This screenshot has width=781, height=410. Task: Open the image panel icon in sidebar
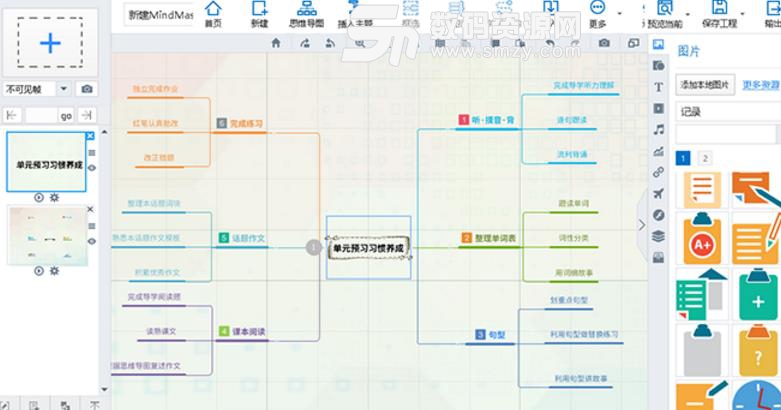pos(658,44)
